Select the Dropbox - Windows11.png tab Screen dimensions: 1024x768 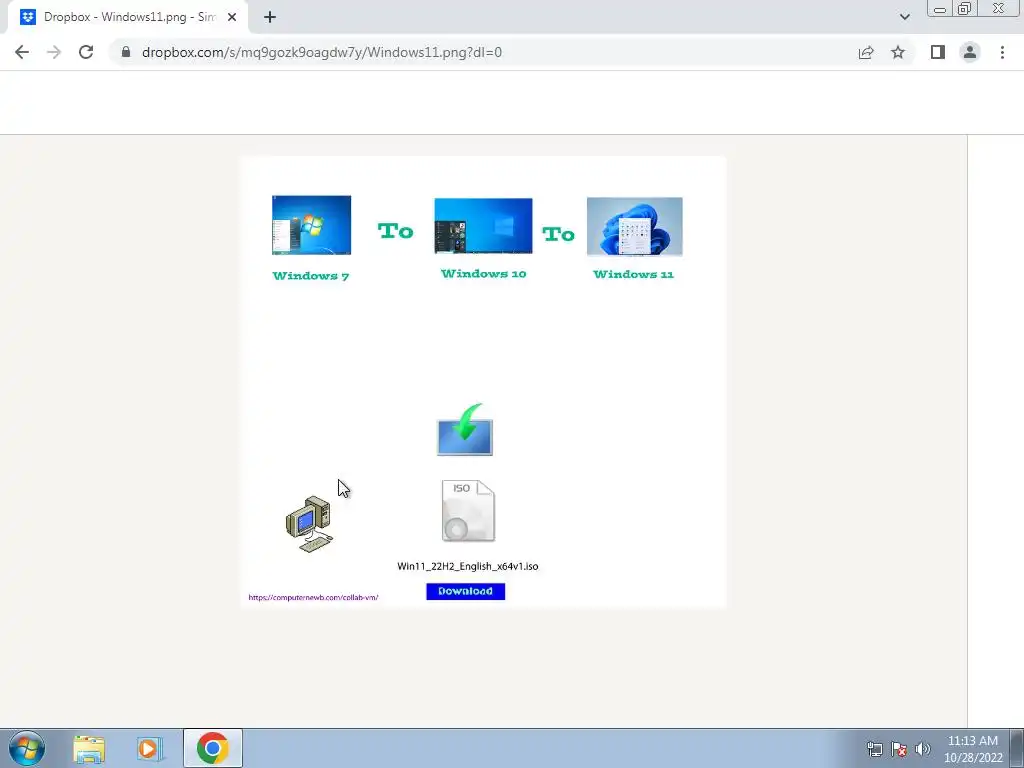(129, 17)
